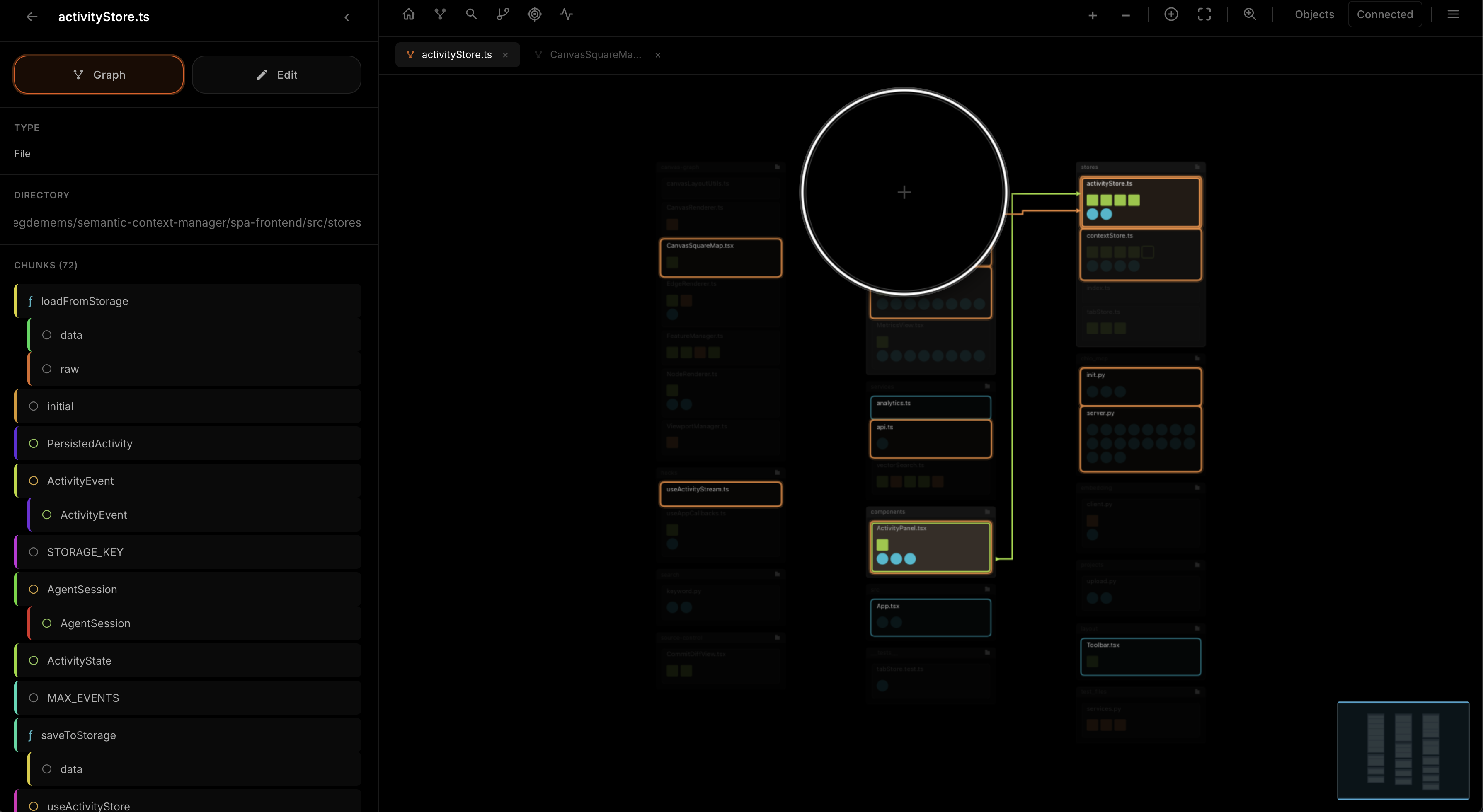Toggle the Connected view mode
The image size is (1483, 812).
coord(1384,15)
